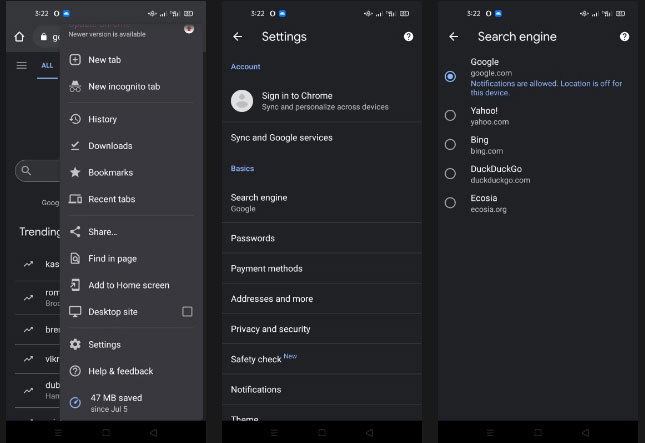Open Sync and Google services
Screen dimensions: 645x443
click(322, 138)
